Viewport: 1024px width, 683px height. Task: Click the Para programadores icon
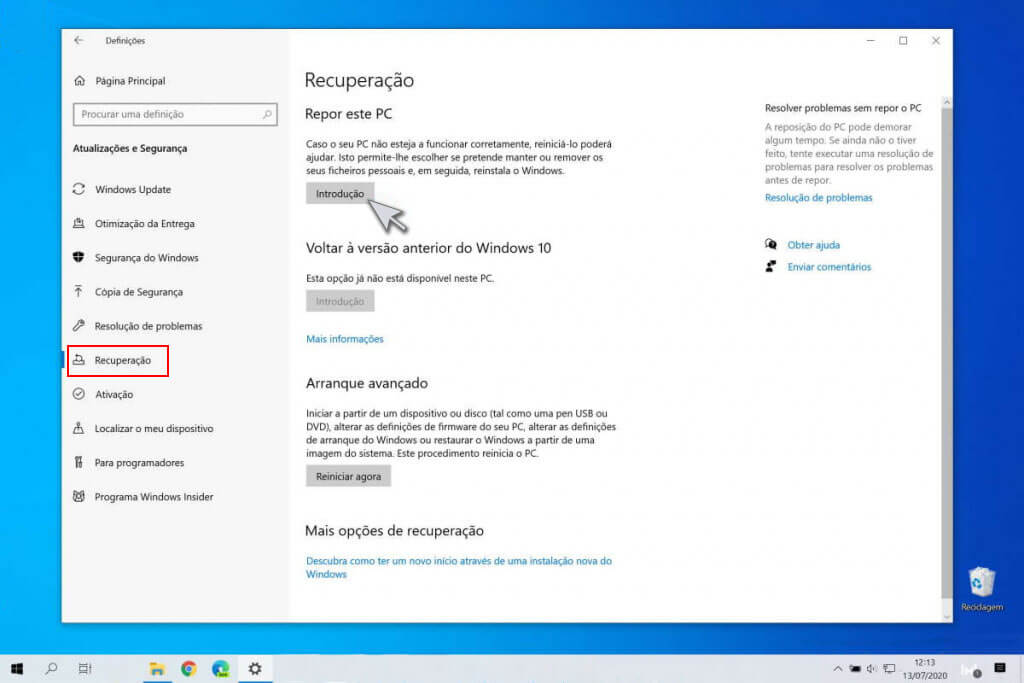(x=79, y=462)
